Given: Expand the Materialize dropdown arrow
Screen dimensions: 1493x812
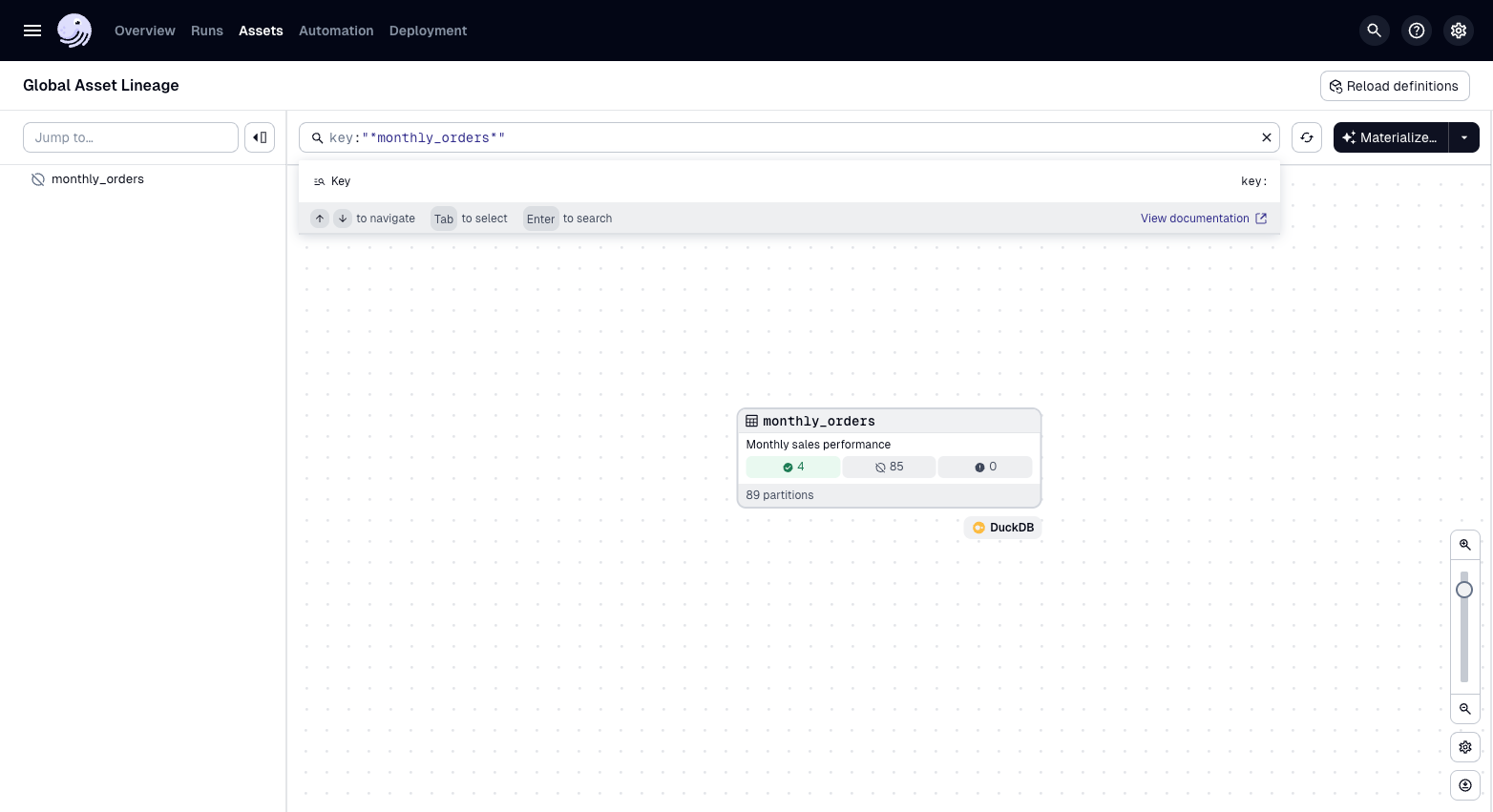Looking at the screenshot, I should [x=1463, y=137].
